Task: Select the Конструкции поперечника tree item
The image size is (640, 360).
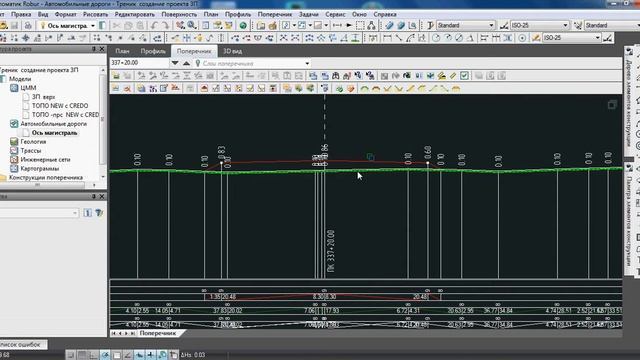Action: (46, 178)
